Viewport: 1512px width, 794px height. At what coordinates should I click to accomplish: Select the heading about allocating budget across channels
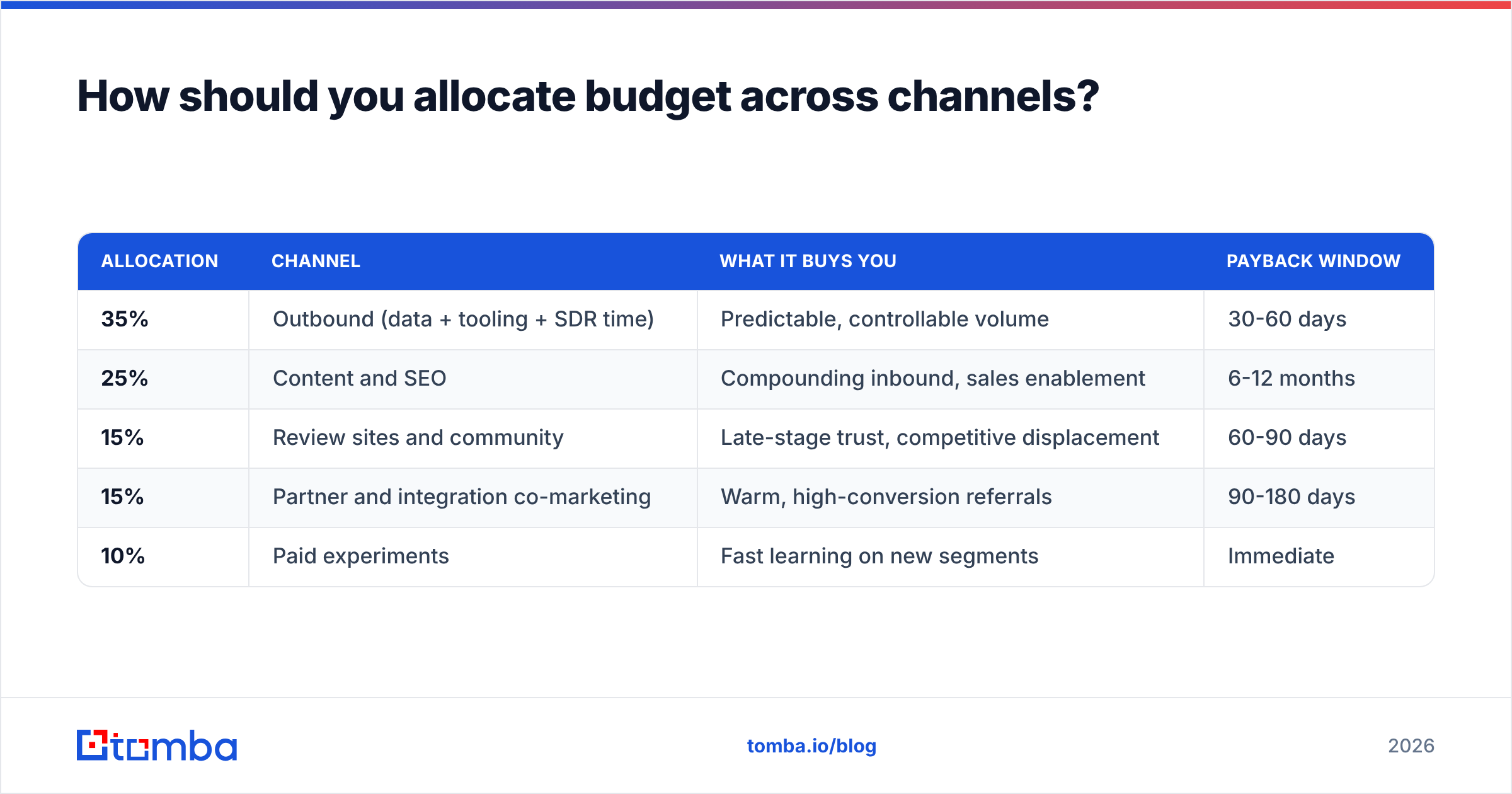point(588,96)
